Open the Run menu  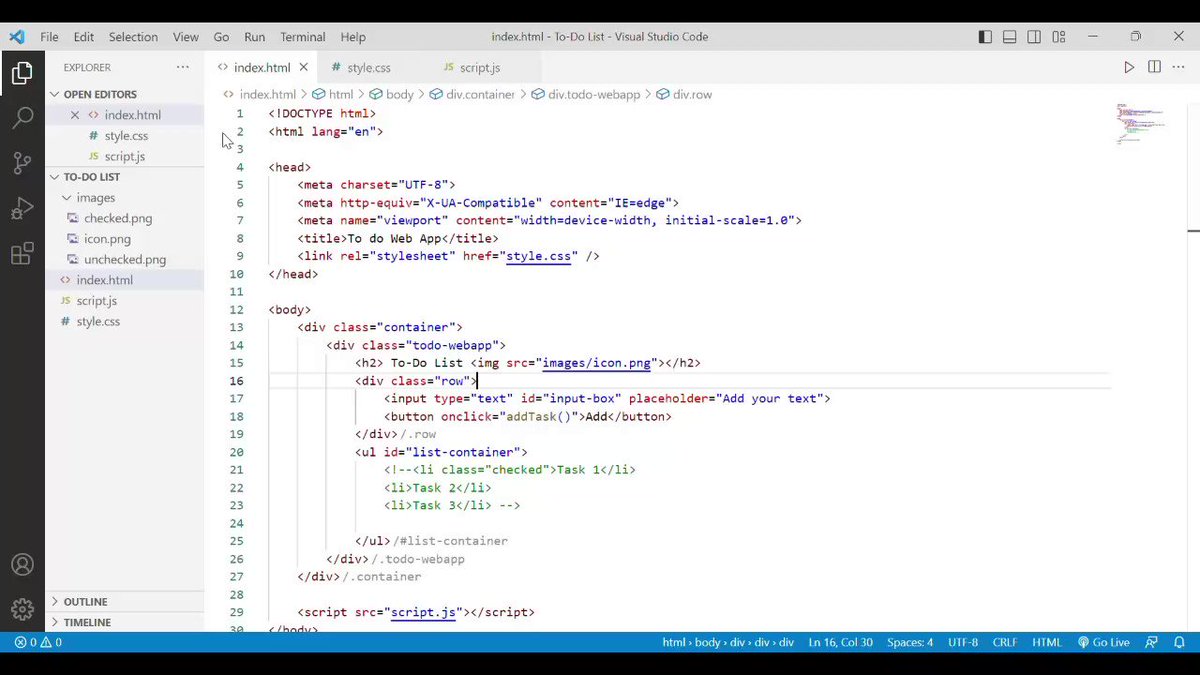[x=255, y=37]
